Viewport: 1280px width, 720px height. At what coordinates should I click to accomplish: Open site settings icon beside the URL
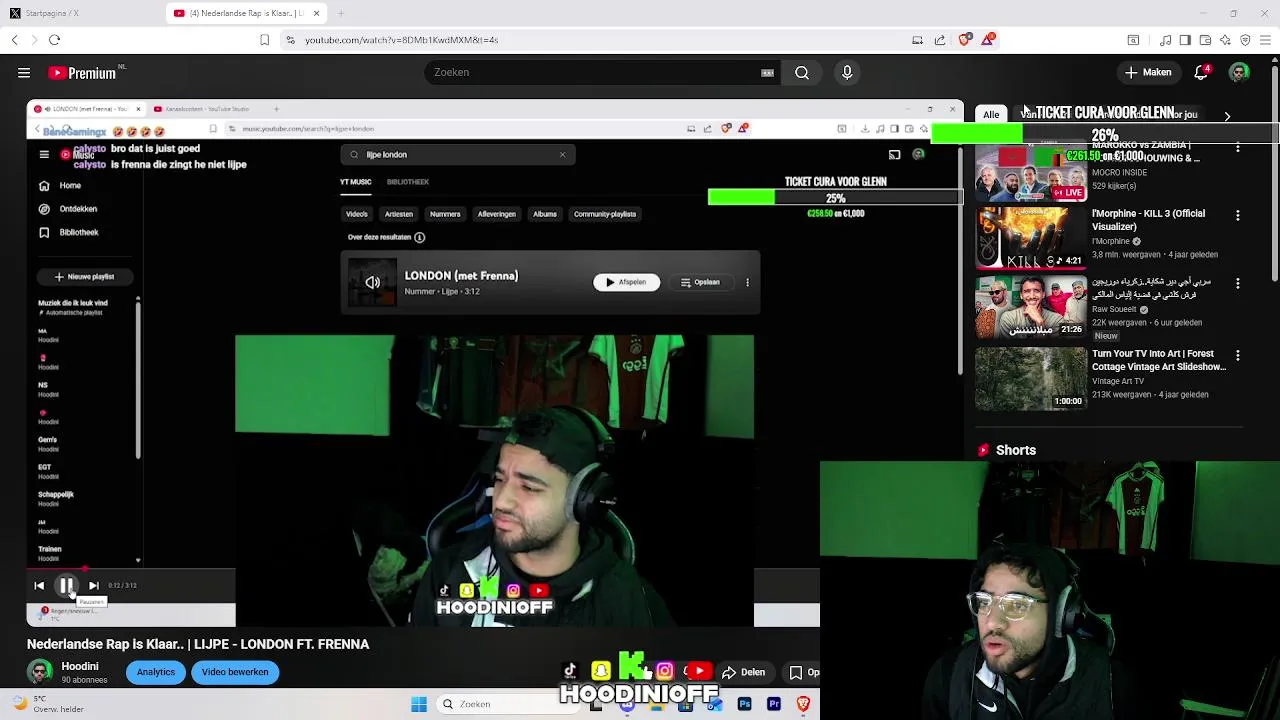click(290, 40)
